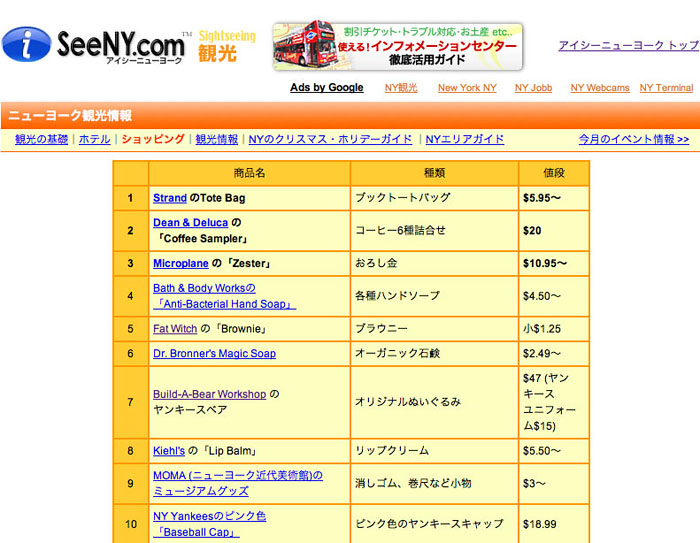This screenshot has height=543, width=700.
Task: Click the $5.95〜 price cell
Action: (554, 198)
